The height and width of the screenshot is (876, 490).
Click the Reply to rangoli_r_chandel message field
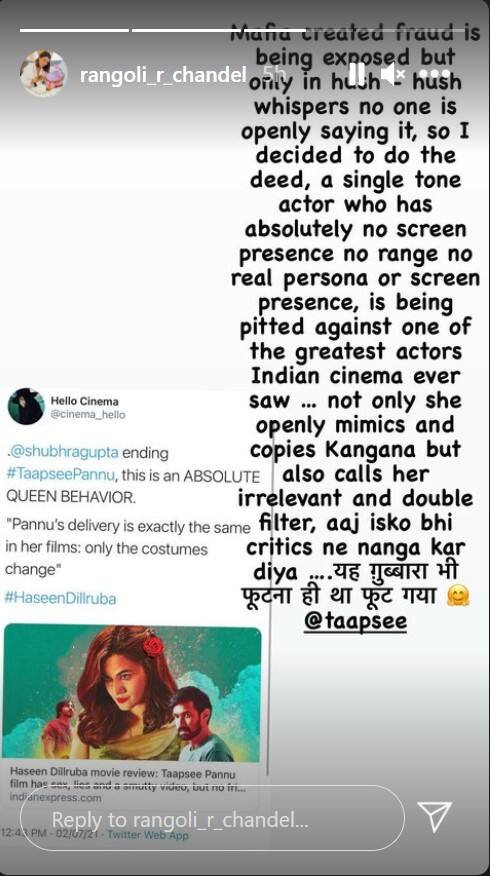tap(212, 820)
